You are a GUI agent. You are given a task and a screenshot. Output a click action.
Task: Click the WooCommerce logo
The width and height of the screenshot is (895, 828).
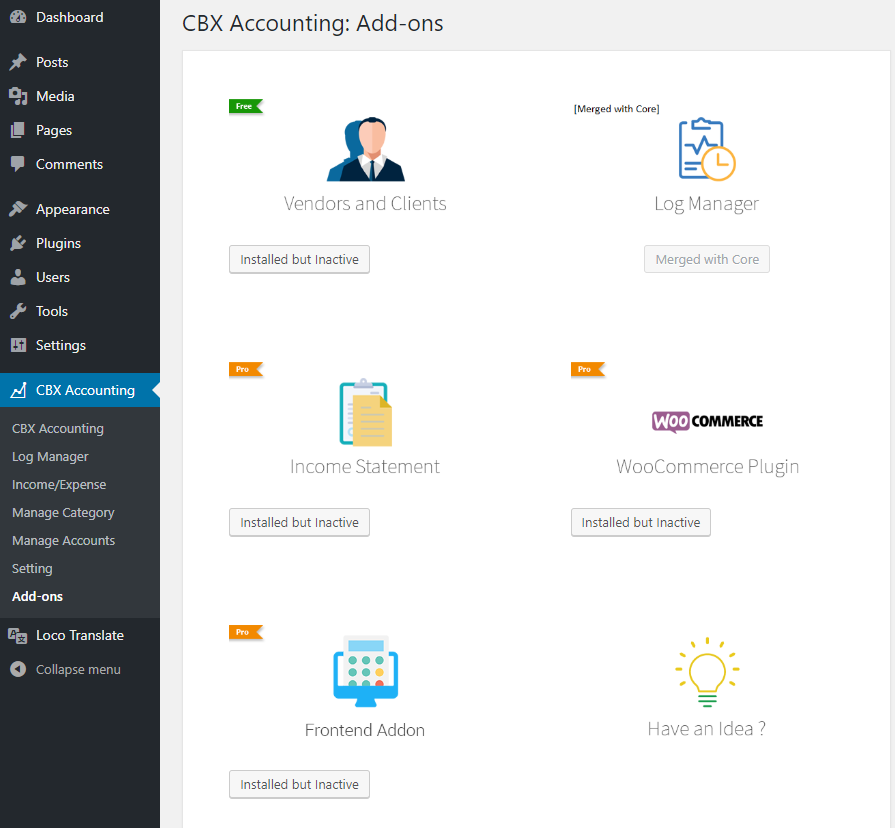707,421
